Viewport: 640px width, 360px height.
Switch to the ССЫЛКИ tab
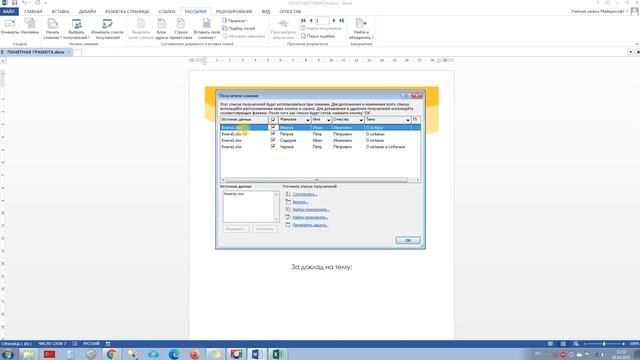coord(167,11)
